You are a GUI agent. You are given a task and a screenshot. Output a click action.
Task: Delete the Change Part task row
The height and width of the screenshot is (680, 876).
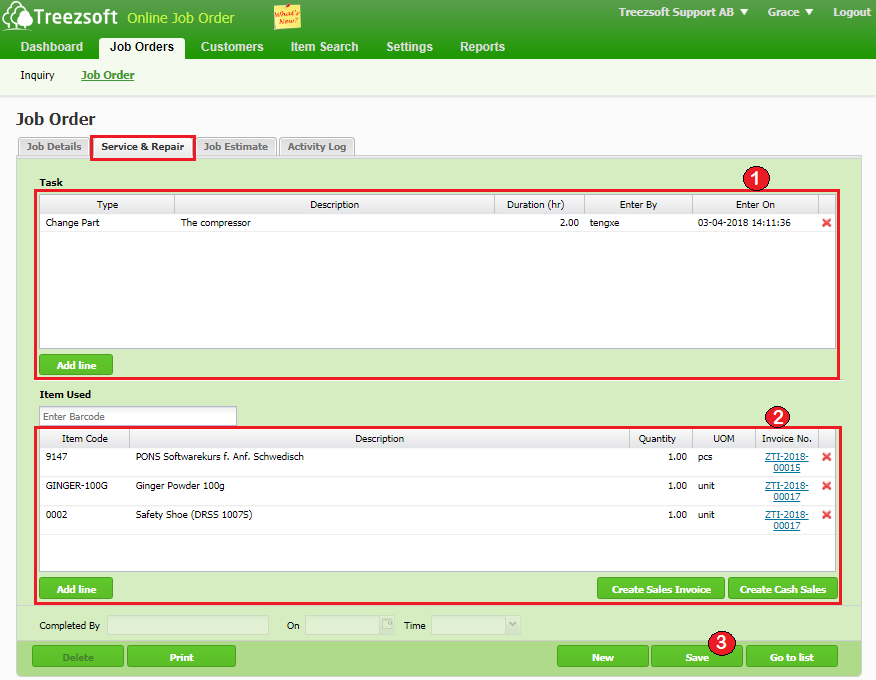pos(826,222)
